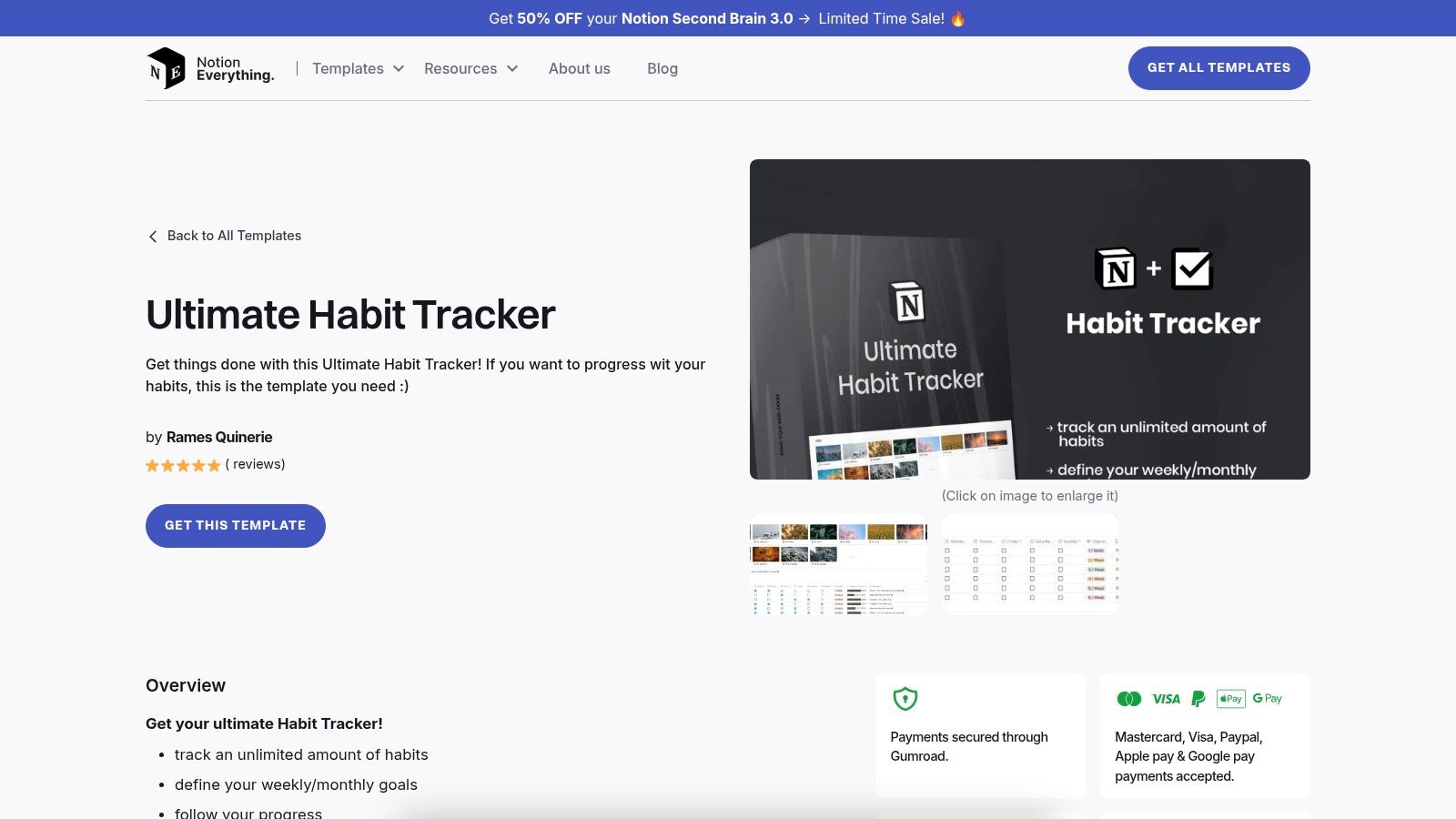Click the GET ALL TEMPLATES button
This screenshot has height=819, width=1456.
(x=1219, y=68)
